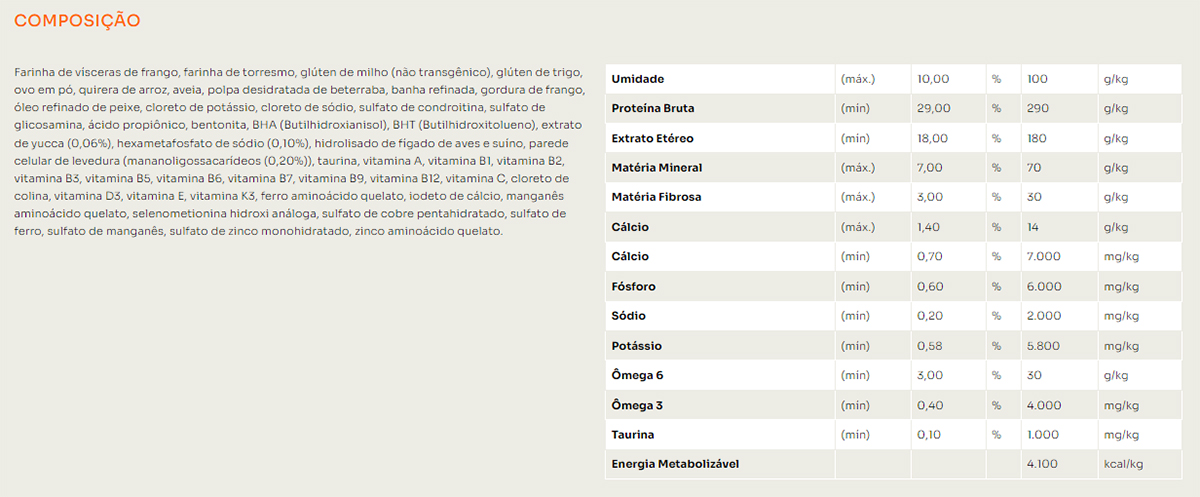Viewport: 1200px width, 497px height.
Task: Click the 4.100 energy value cell
Action: click(1042, 465)
